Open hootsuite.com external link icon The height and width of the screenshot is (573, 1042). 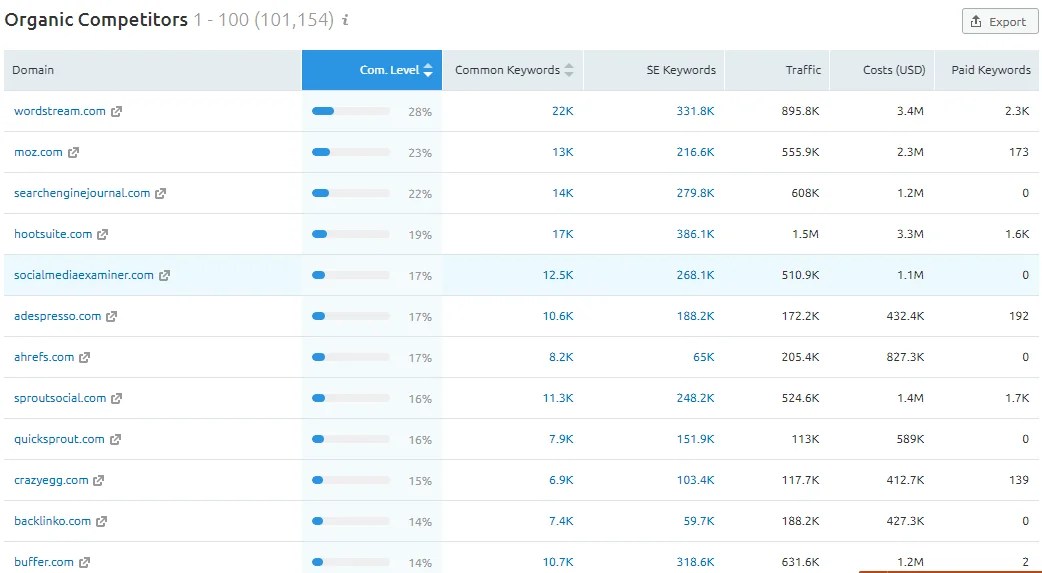click(102, 235)
